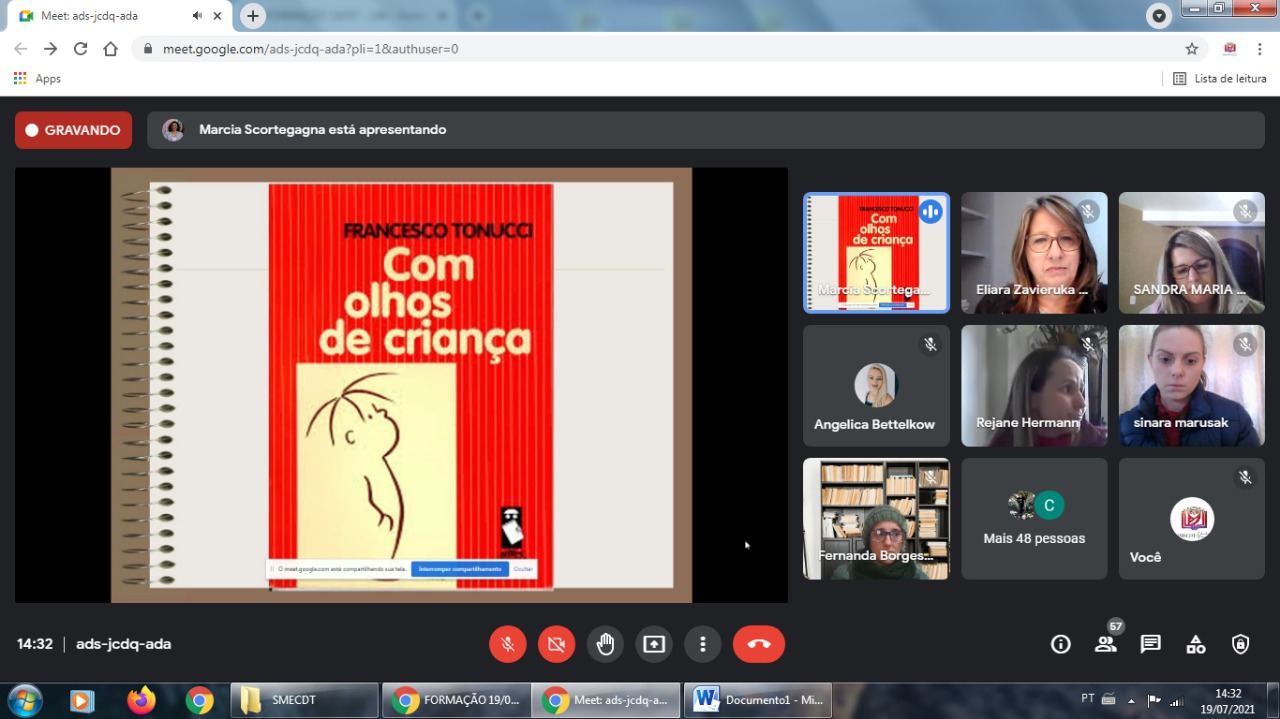Show the participants list with 57 badge

[x=1106, y=644]
